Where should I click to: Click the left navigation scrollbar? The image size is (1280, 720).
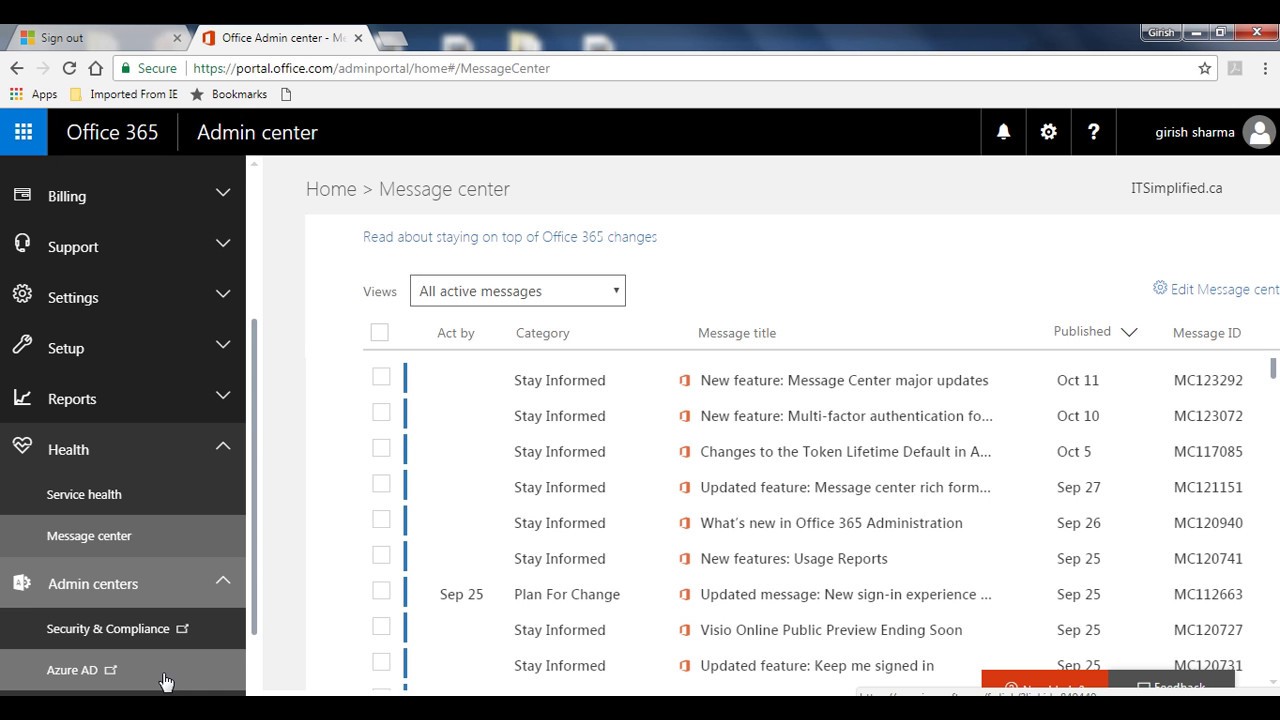click(254, 477)
